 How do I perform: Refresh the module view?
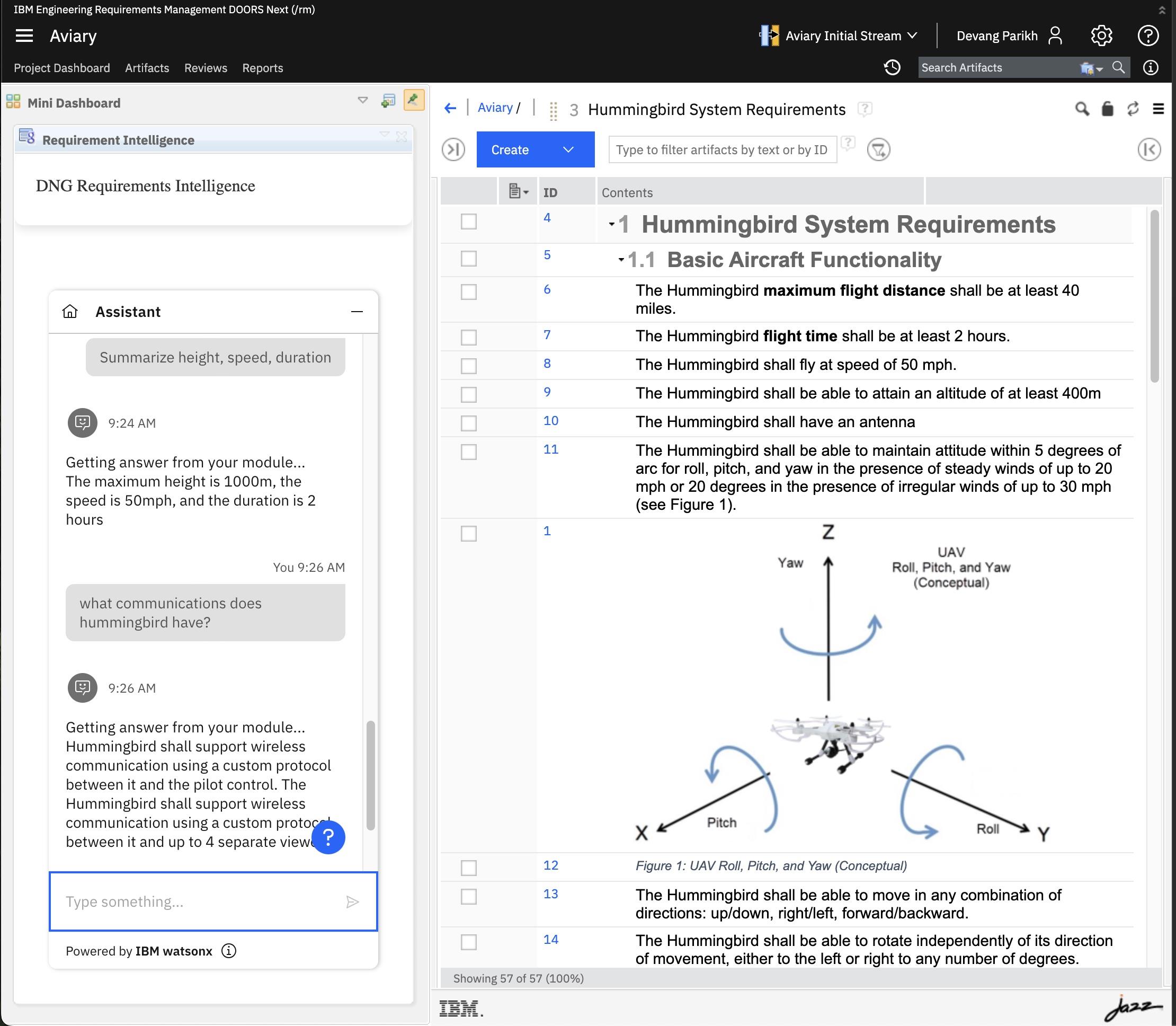point(1134,109)
